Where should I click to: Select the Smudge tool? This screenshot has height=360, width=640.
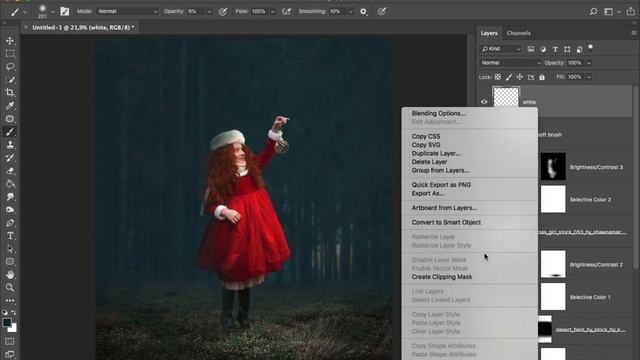tap(10, 197)
